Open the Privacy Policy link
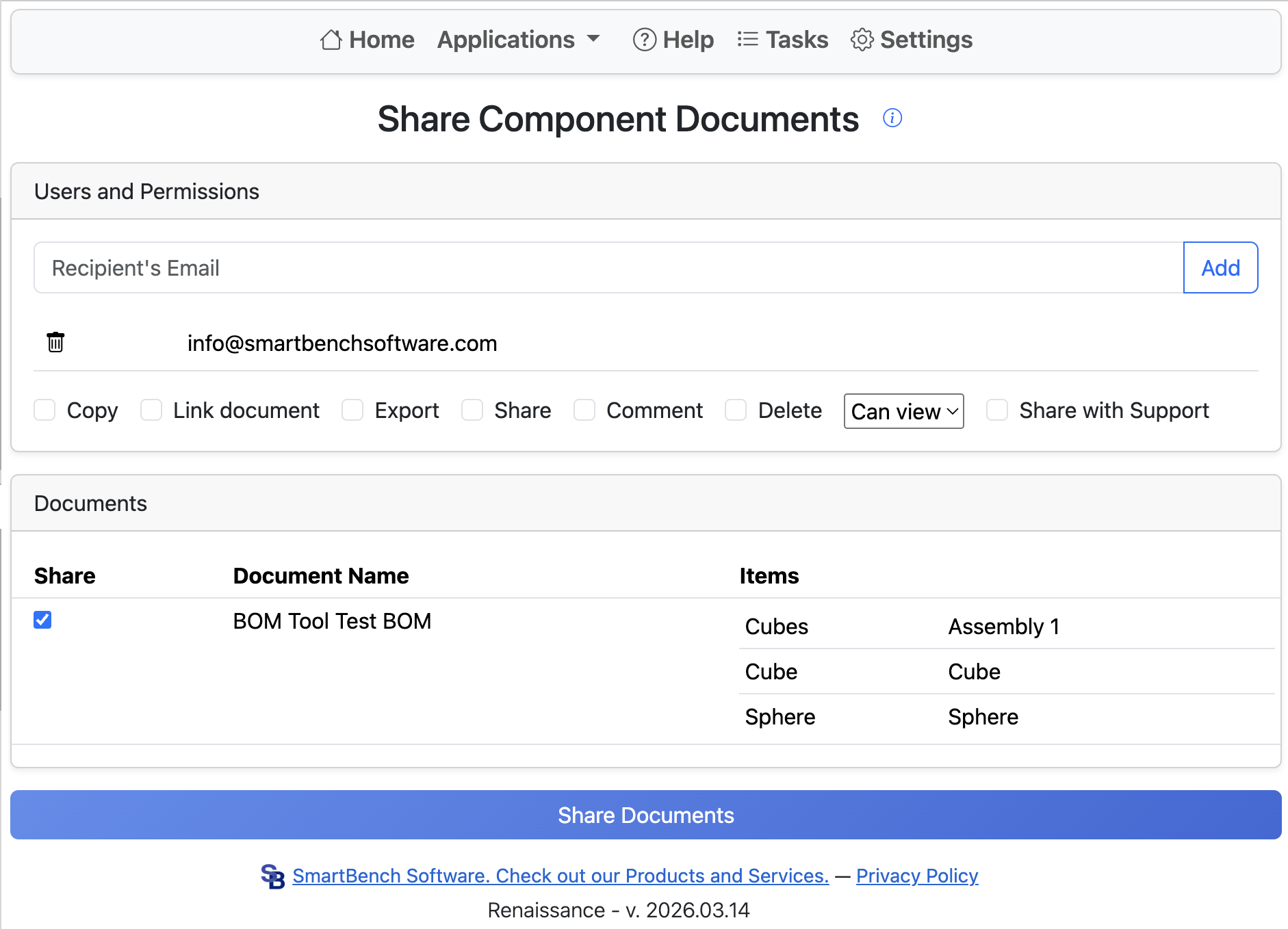Viewport: 1288px width, 929px height. tap(916, 876)
